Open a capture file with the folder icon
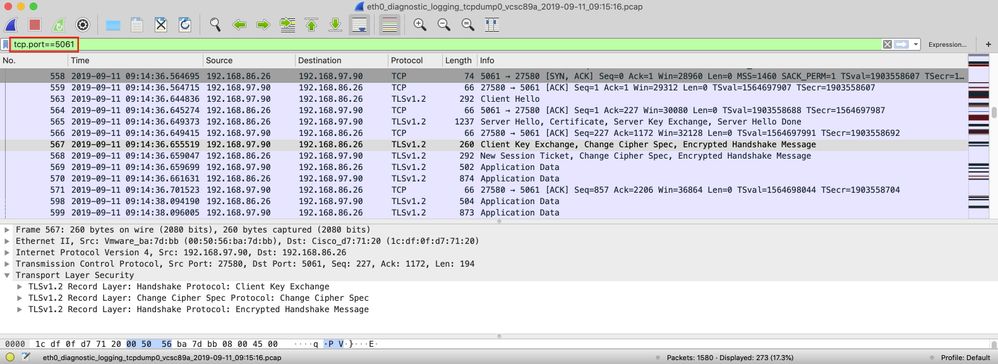 pos(113,25)
